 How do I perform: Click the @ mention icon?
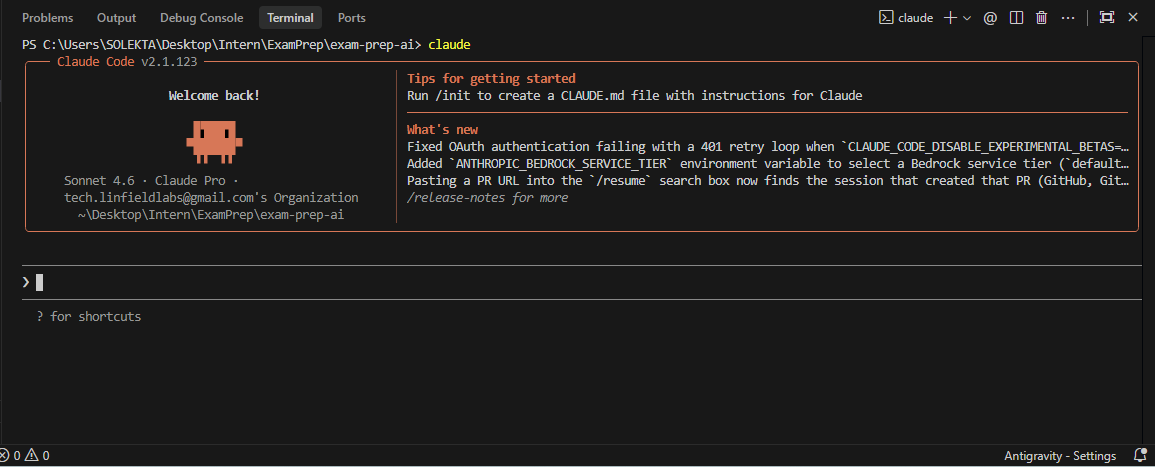[990, 18]
